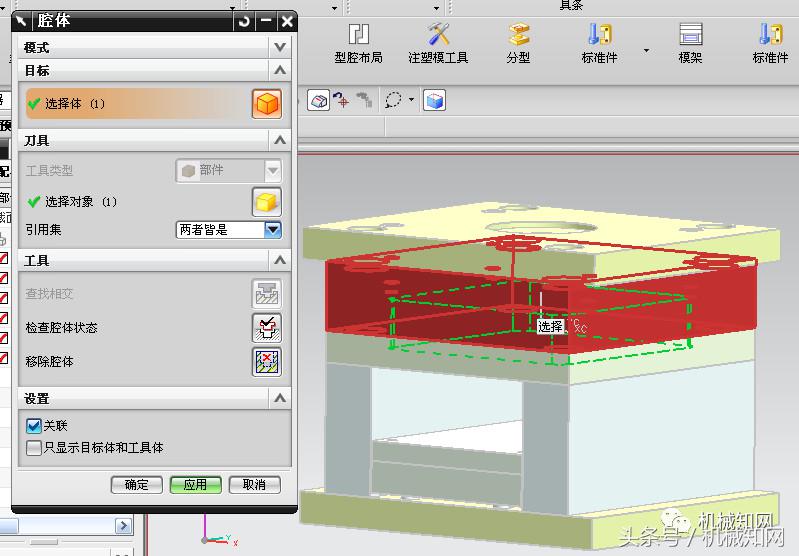Image resolution: width=799 pixels, height=556 pixels.
Task: Click the dialog title pin arrow icon
Action: 21,21
